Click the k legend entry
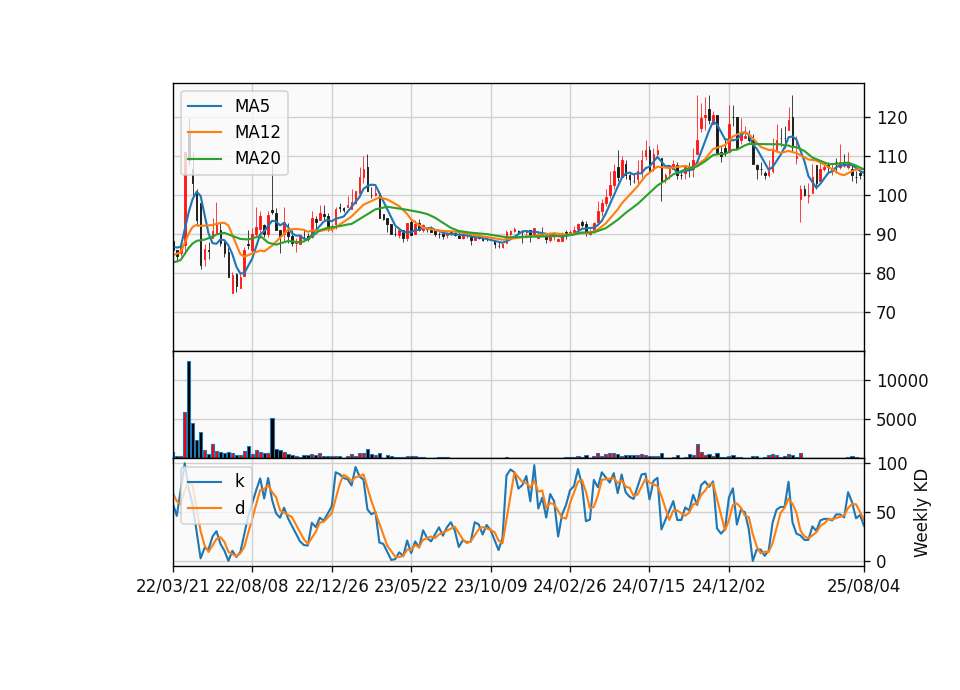Image resolution: width=960 pixels, height=690 pixels. [x=239, y=481]
